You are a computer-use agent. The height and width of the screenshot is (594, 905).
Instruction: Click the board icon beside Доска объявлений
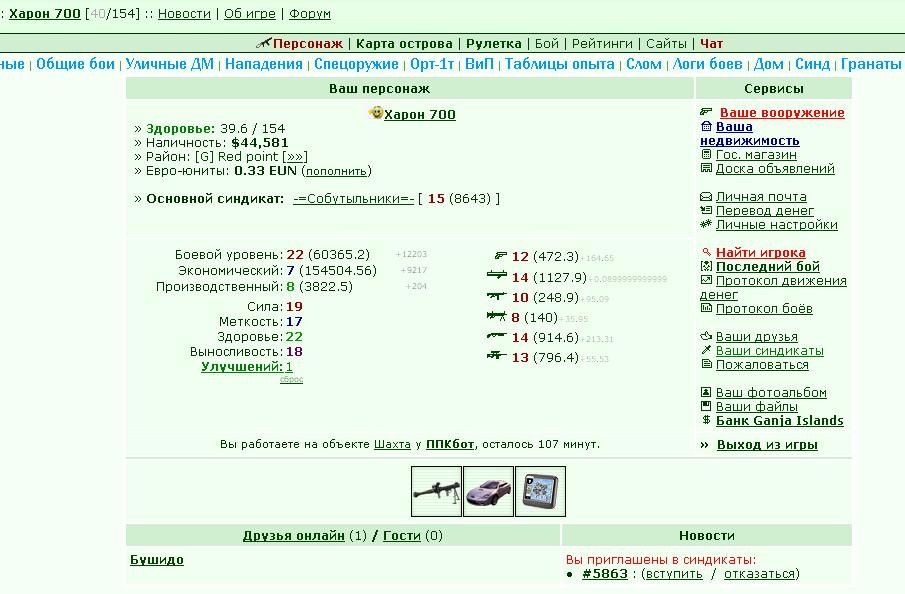click(x=706, y=168)
